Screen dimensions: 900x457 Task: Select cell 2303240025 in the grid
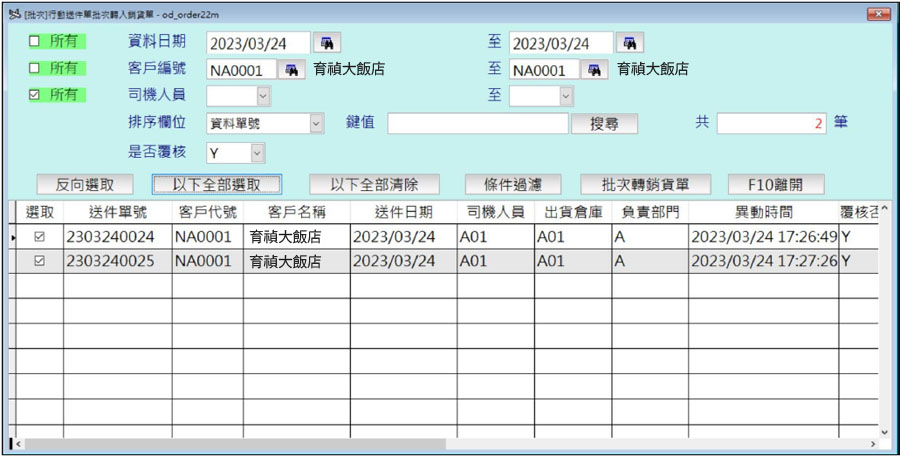[x=118, y=261]
